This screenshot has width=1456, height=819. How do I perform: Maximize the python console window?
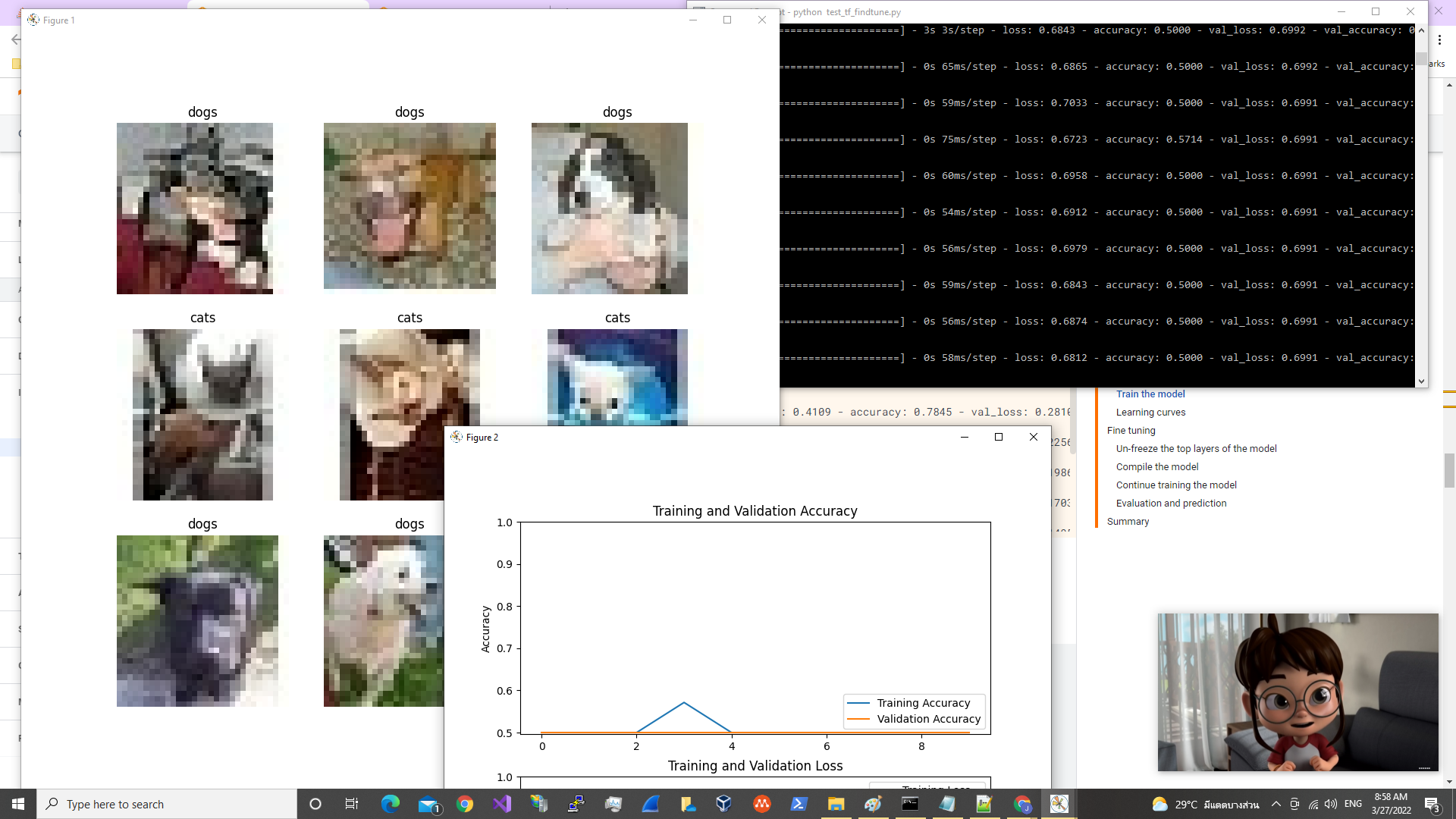click(x=1376, y=11)
